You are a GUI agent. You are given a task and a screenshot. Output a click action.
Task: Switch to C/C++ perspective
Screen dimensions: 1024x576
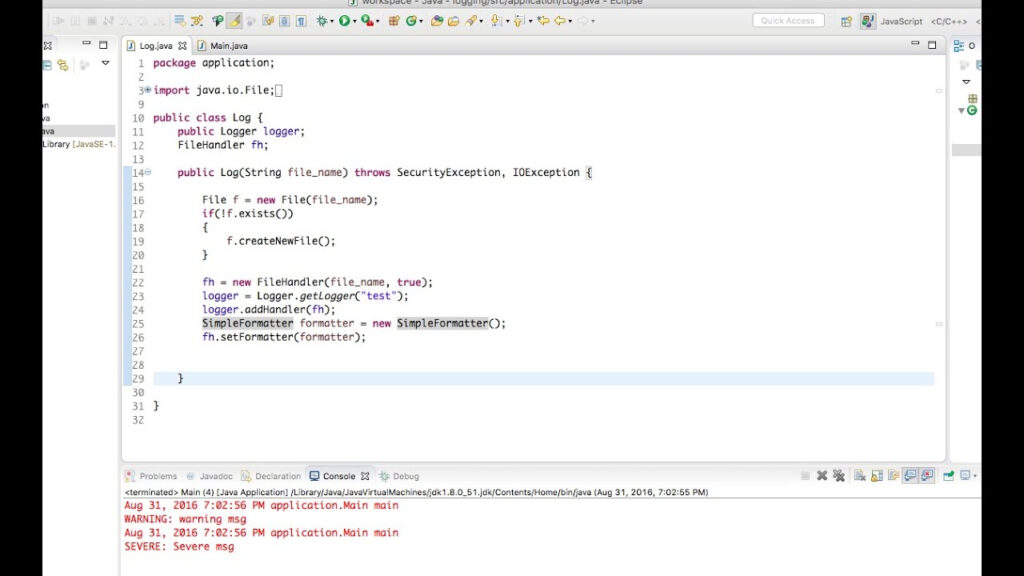[949, 22]
